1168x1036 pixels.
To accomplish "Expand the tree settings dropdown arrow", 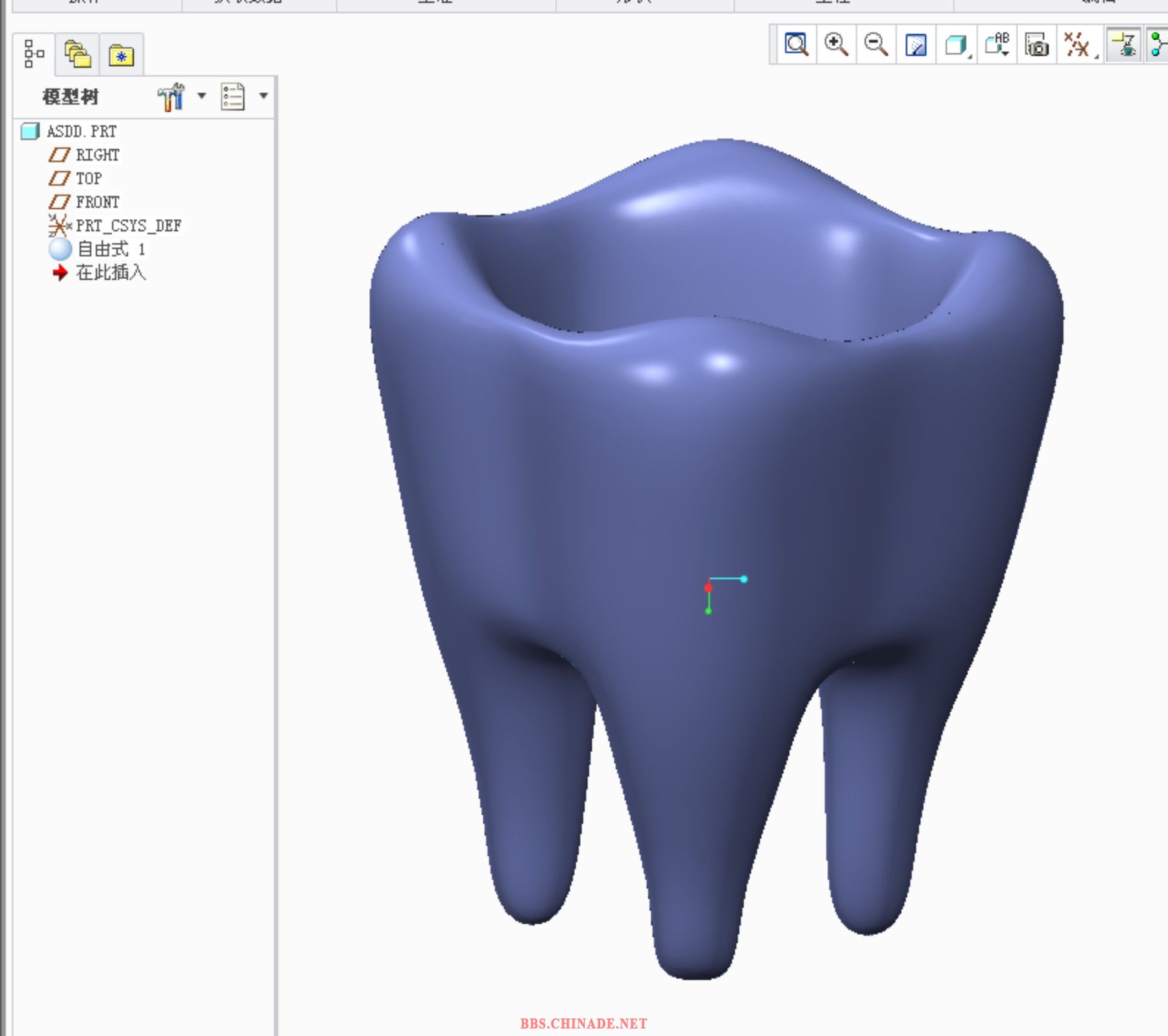I will point(202,95).
